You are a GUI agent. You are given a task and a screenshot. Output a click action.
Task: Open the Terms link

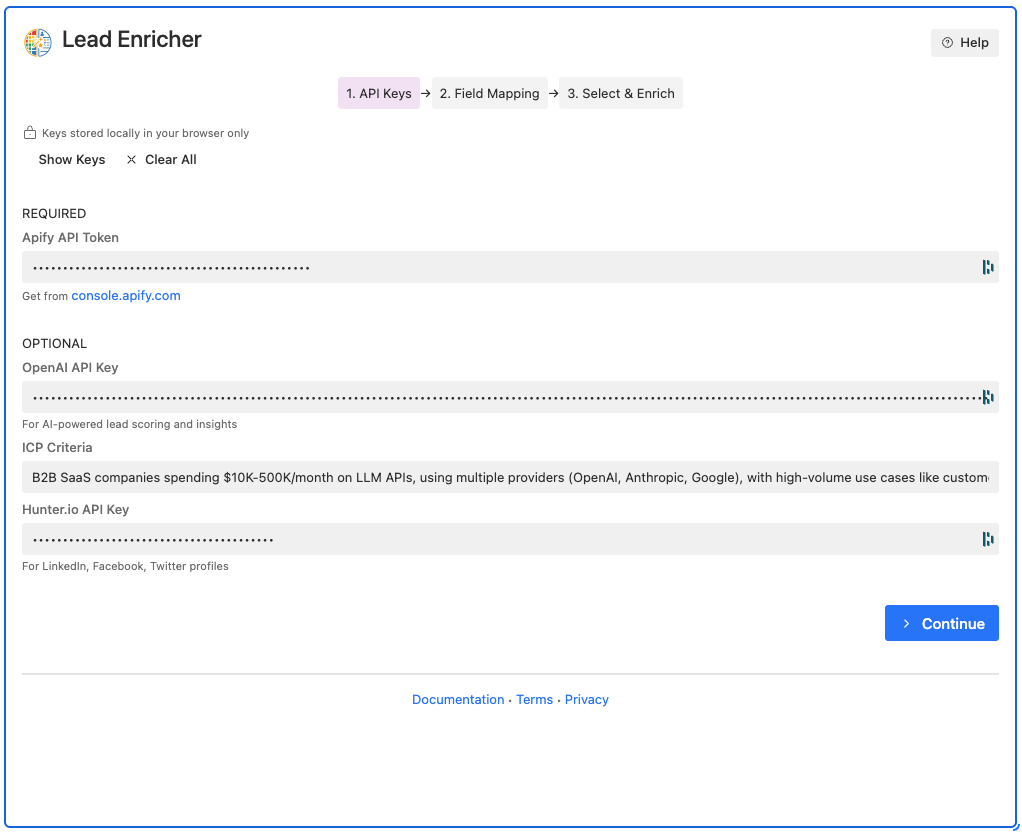tap(534, 699)
